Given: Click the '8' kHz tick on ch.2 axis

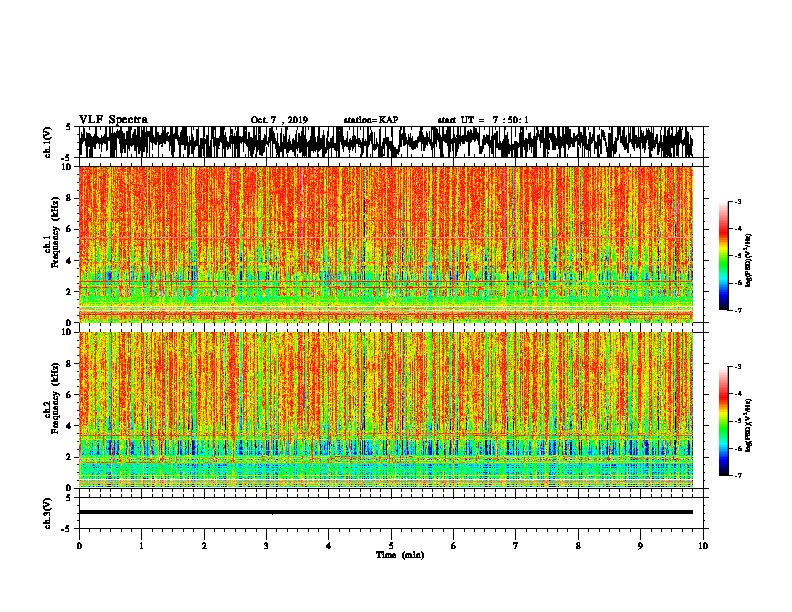Looking at the screenshot, I should (x=70, y=364).
